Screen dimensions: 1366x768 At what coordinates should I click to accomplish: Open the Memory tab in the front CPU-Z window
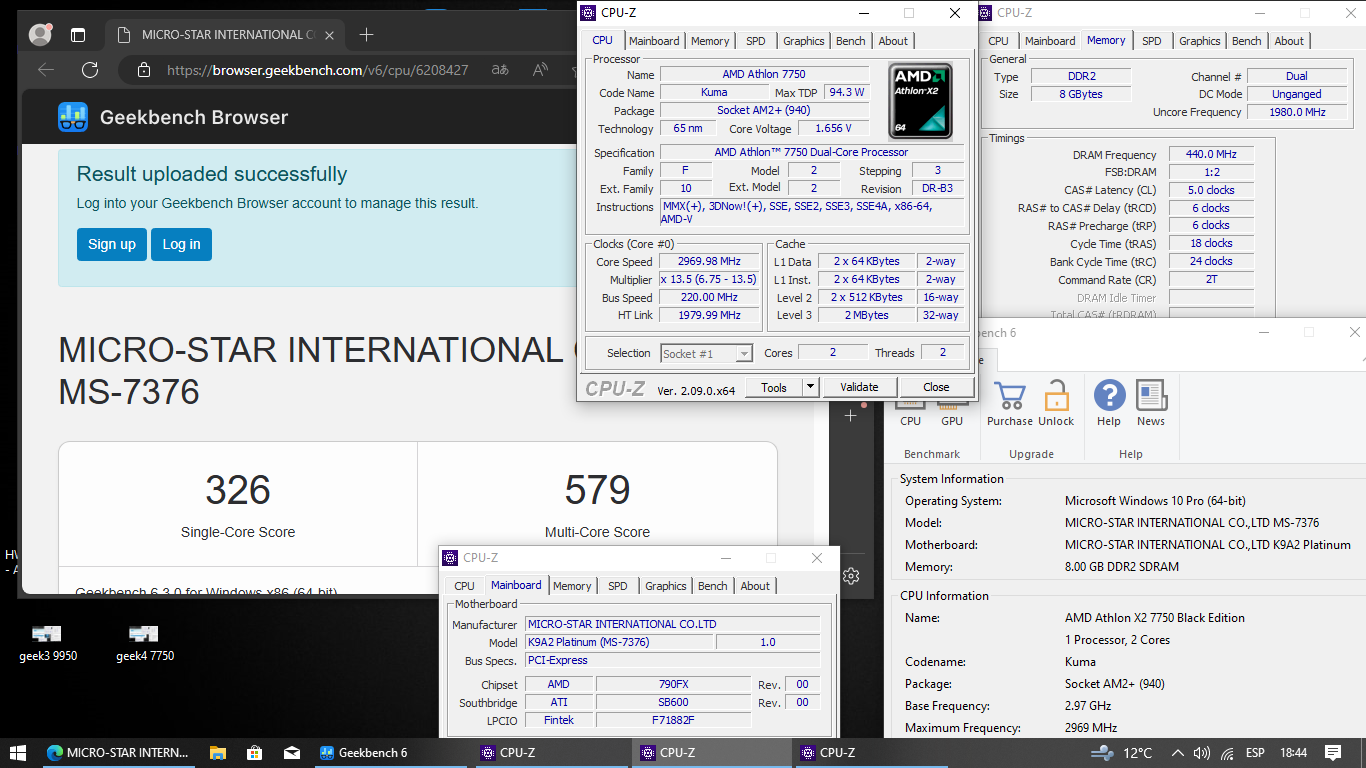click(x=710, y=41)
